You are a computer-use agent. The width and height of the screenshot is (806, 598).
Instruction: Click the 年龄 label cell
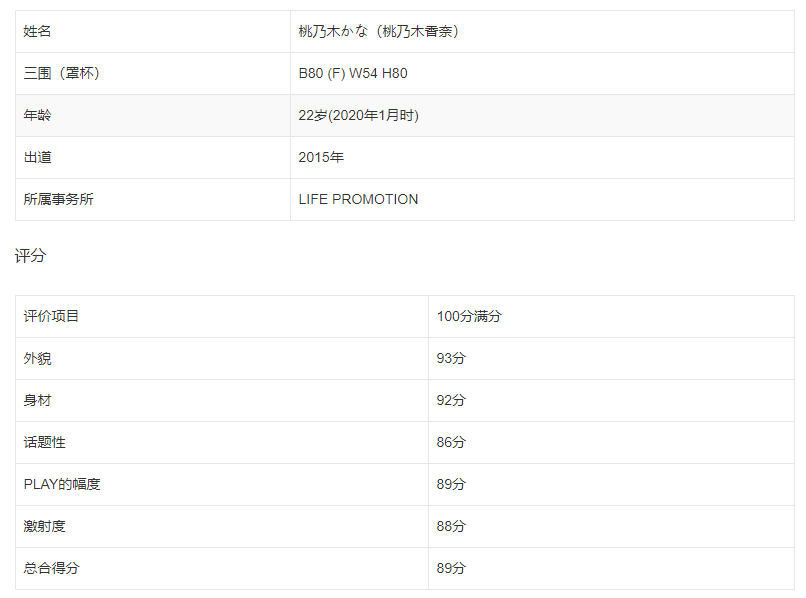click(x=38, y=115)
